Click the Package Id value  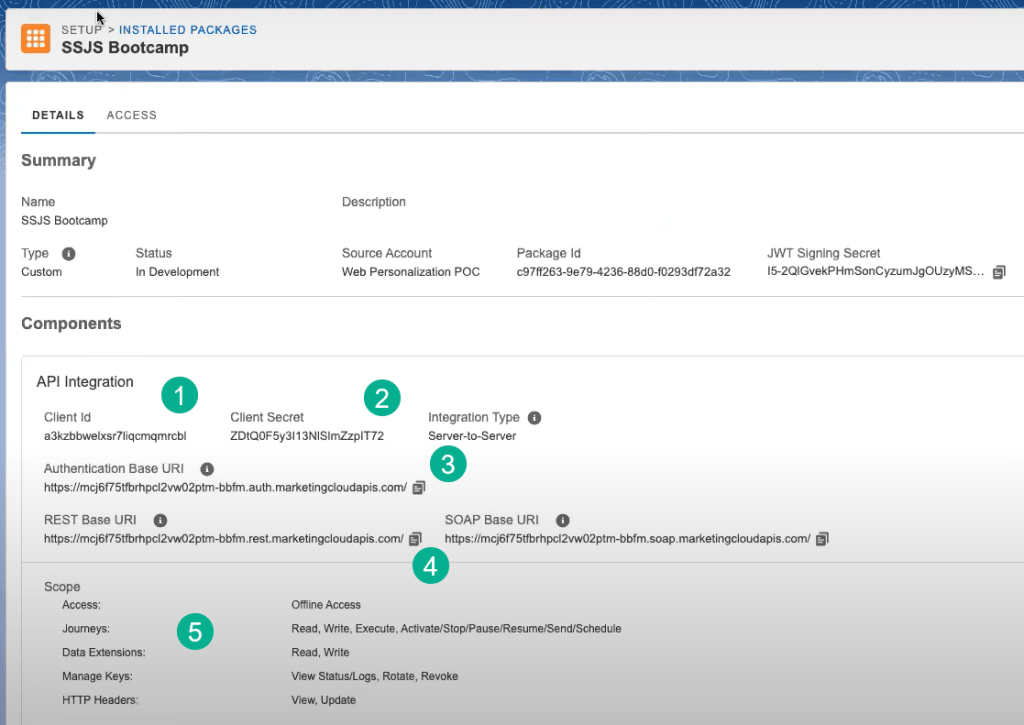(623, 272)
